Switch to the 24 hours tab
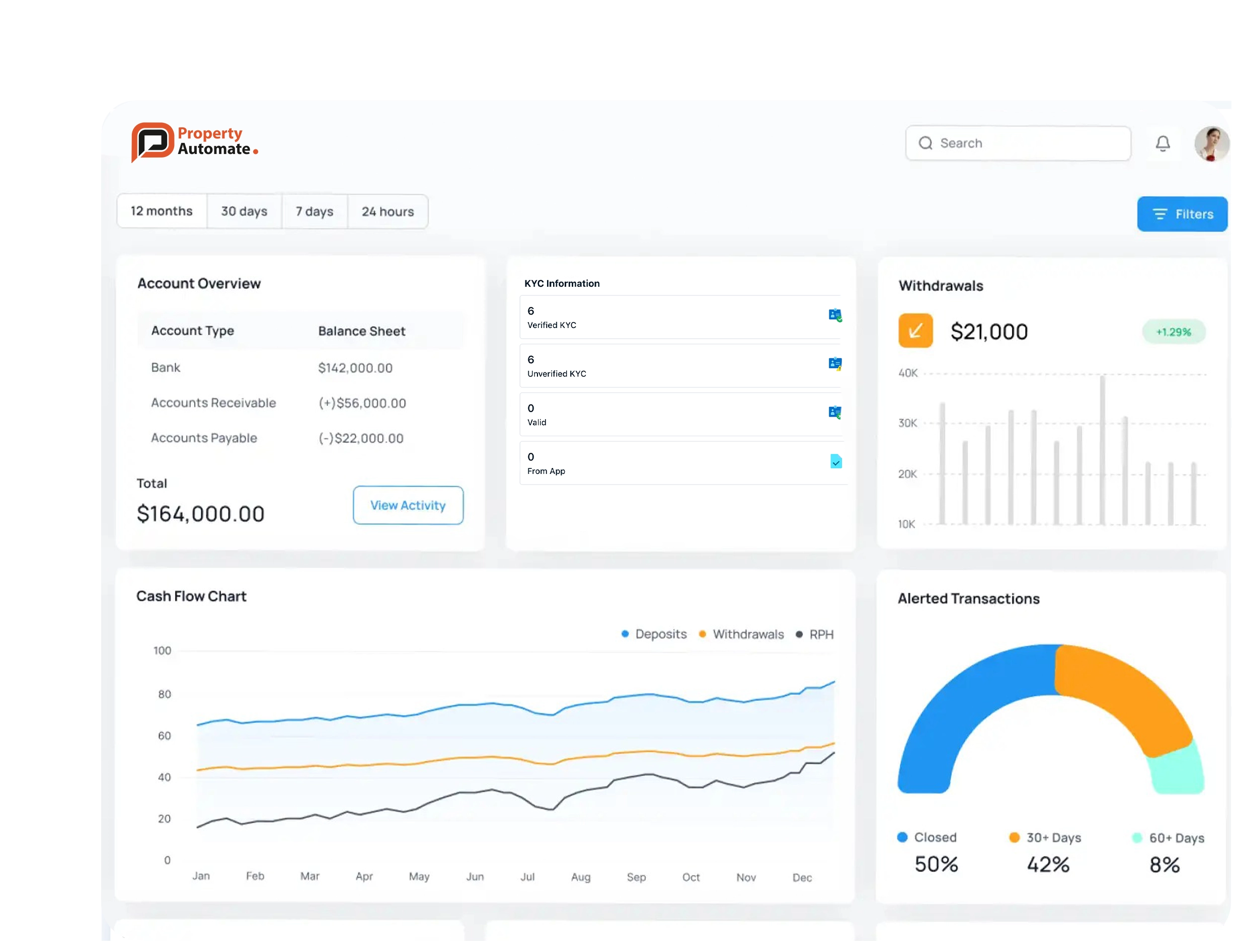This screenshot has height=952, width=1234. pos(388,211)
